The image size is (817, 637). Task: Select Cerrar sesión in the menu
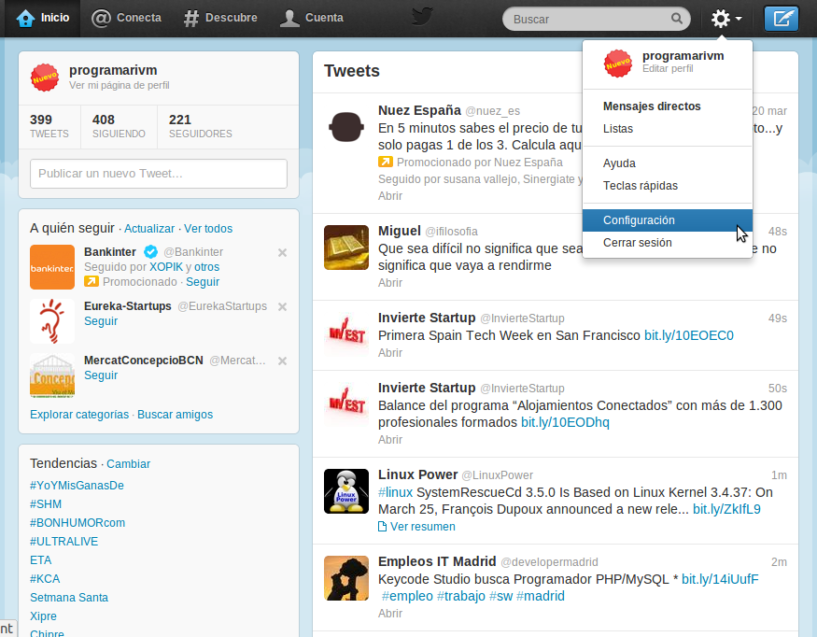coord(637,242)
